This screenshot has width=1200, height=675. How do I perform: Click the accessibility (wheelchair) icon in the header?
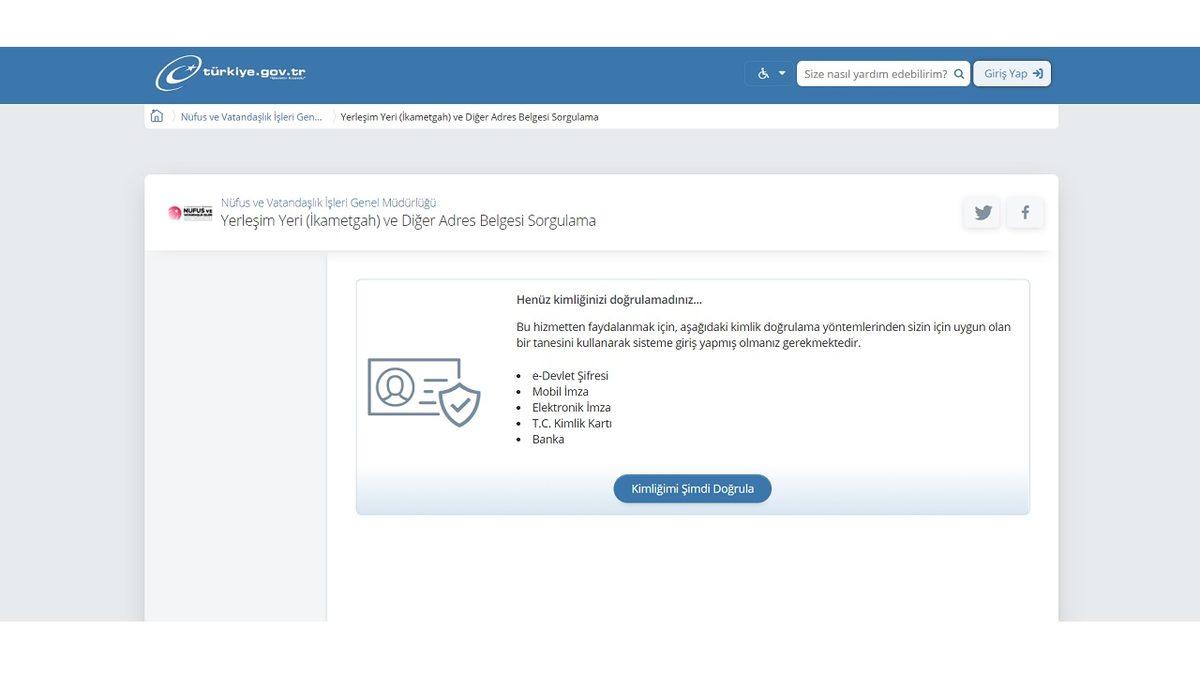point(763,72)
